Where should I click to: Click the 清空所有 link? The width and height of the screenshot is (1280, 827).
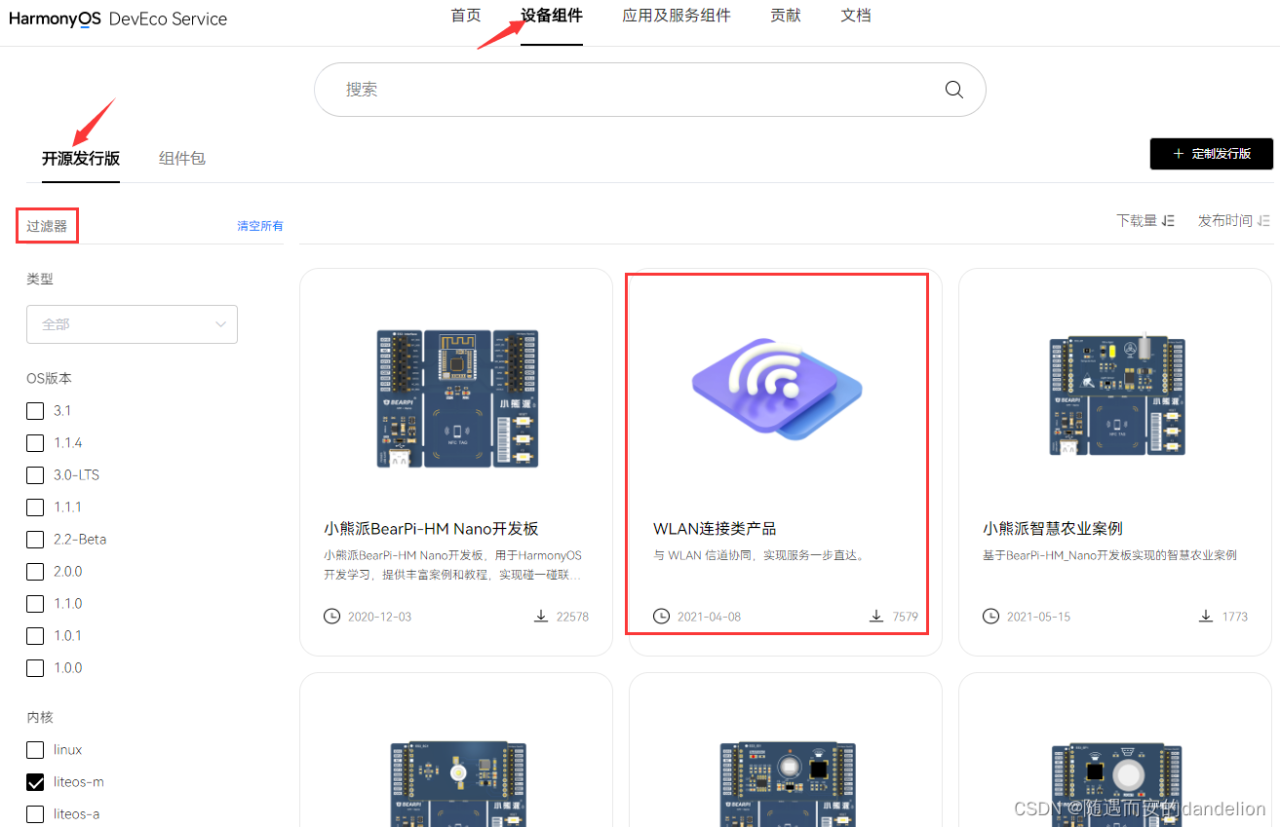260,226
